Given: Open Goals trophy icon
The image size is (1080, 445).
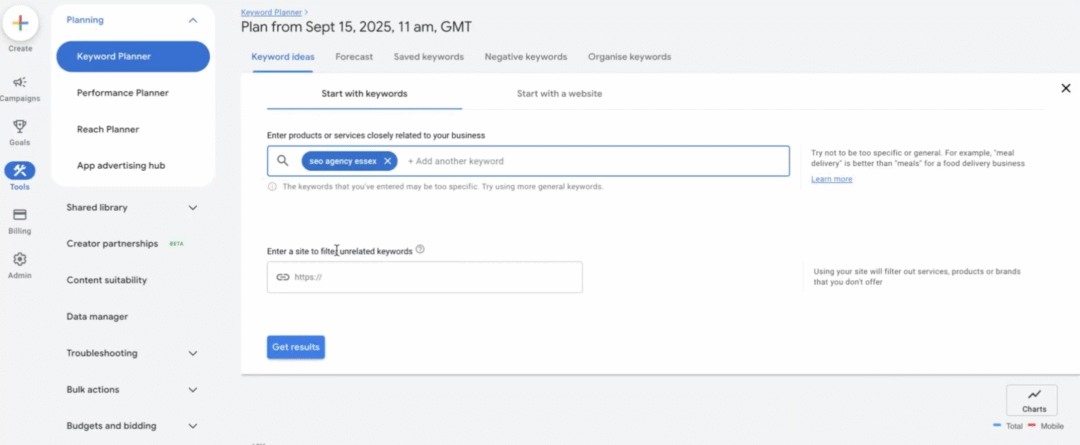Looking at the screenshot, I should (x=20, y=127).
